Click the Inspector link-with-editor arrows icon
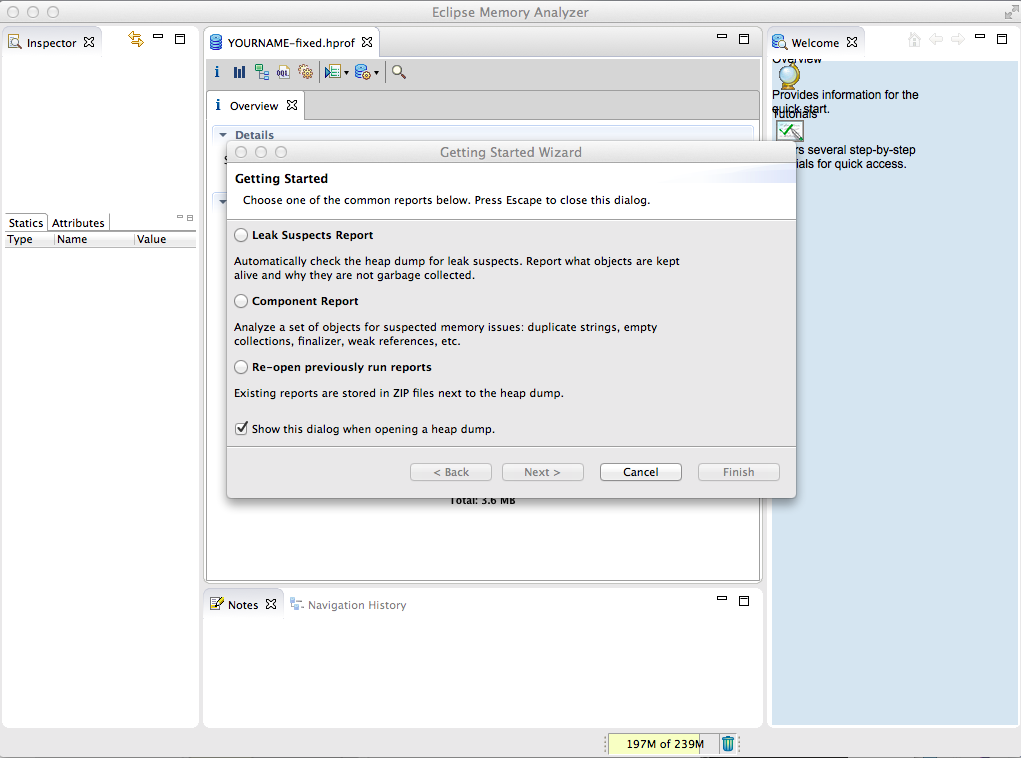1021x758 pixels. [x=135, y=39]
